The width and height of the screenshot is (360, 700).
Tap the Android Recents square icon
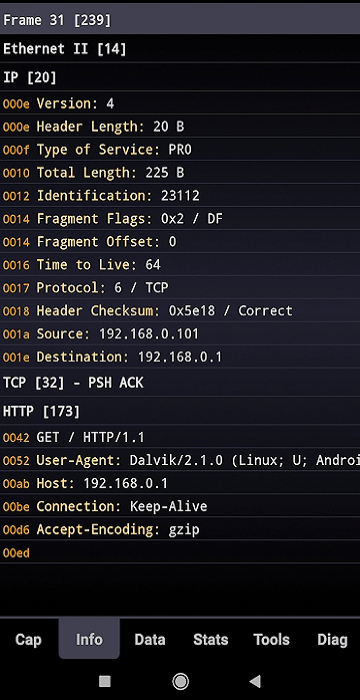coord(105,681)
